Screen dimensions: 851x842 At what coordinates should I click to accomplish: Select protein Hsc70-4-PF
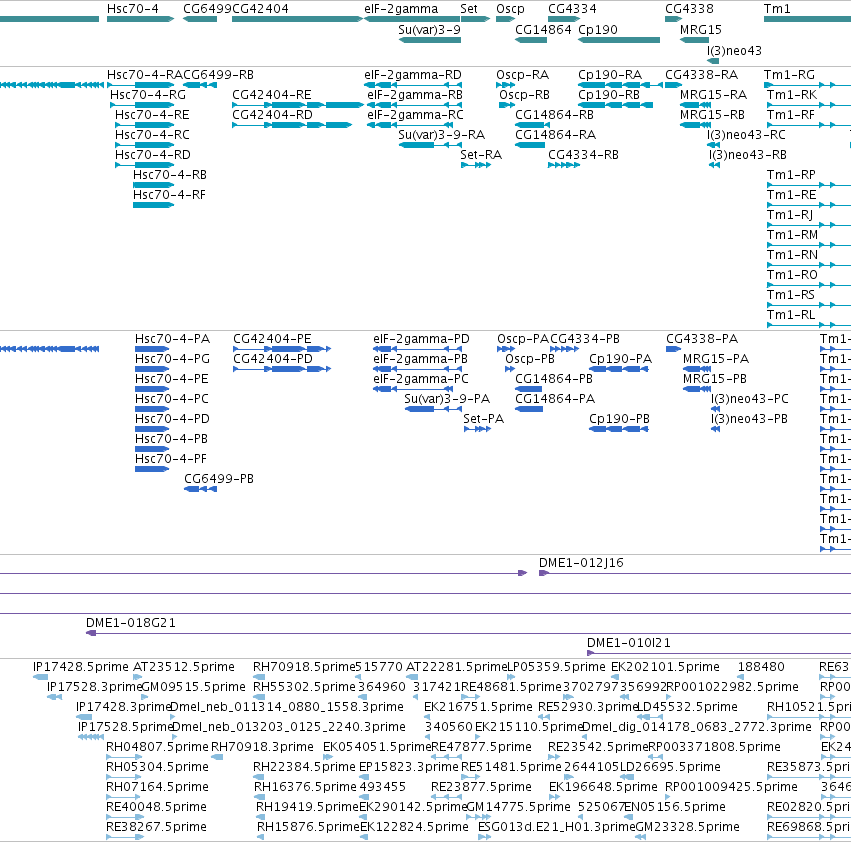pos(170,459)
